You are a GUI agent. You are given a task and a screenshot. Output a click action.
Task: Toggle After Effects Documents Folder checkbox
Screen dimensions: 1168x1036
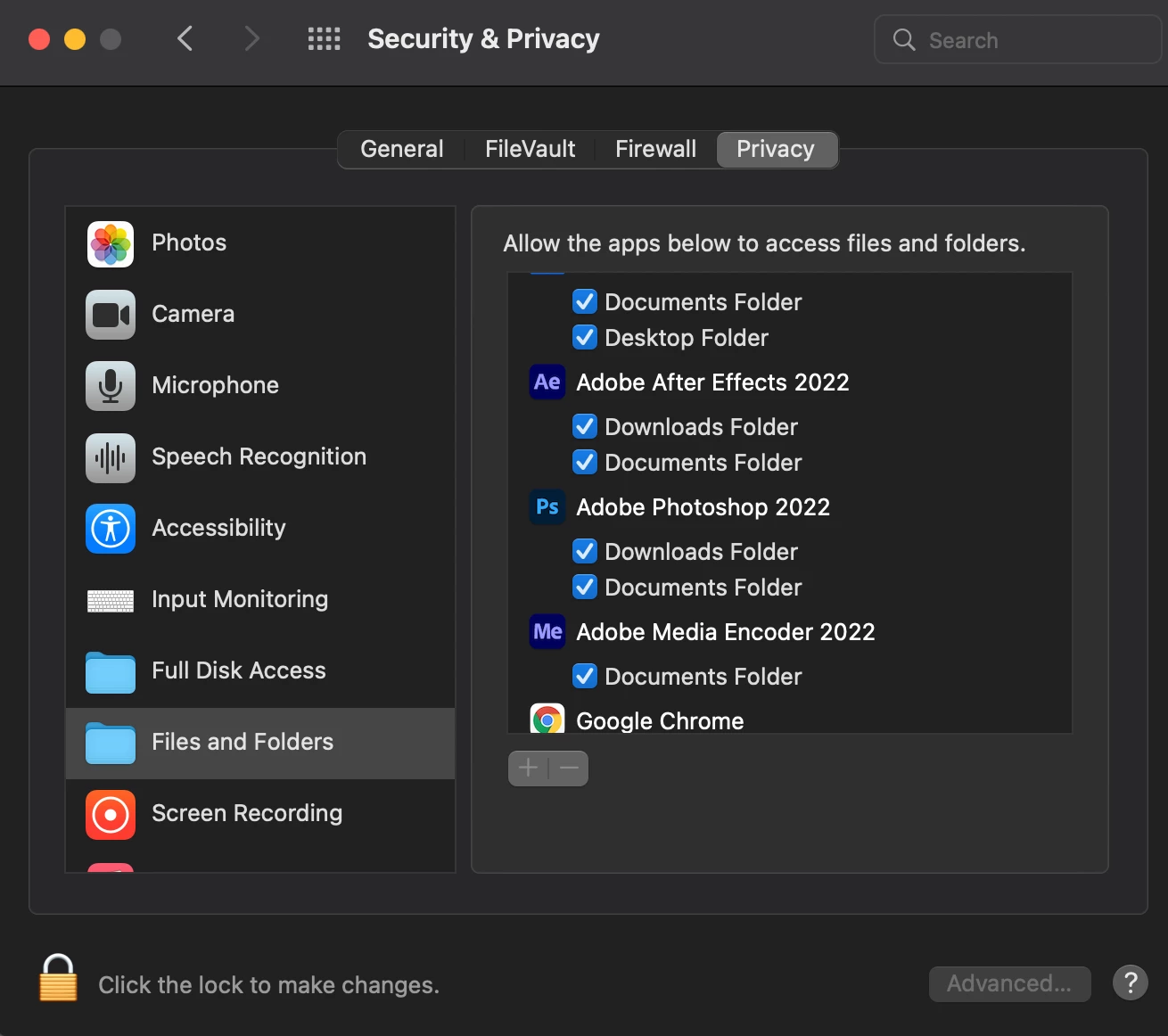click(585, 462)
